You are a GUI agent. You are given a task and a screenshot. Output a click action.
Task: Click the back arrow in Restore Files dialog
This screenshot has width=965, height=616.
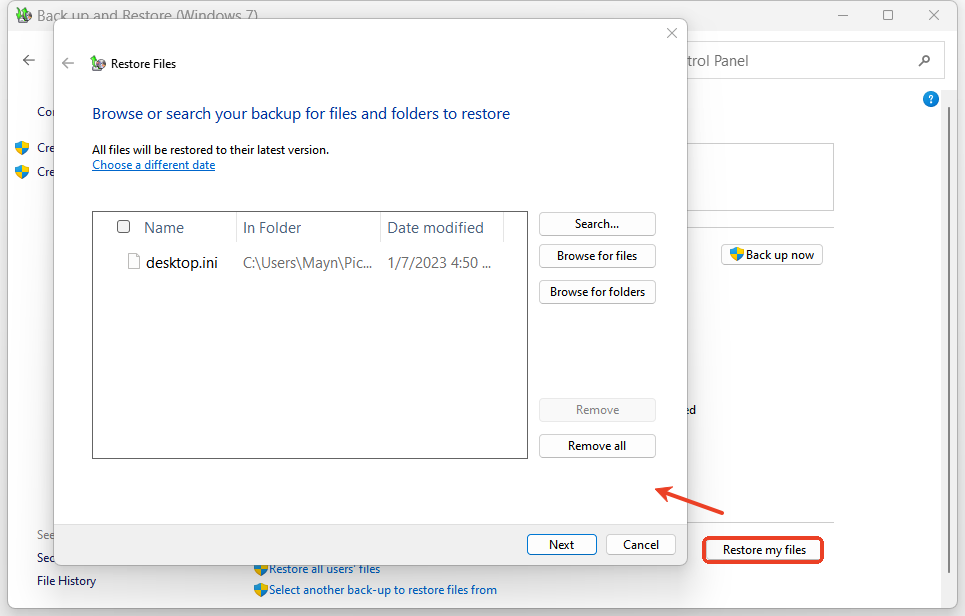tap(68, 63)
